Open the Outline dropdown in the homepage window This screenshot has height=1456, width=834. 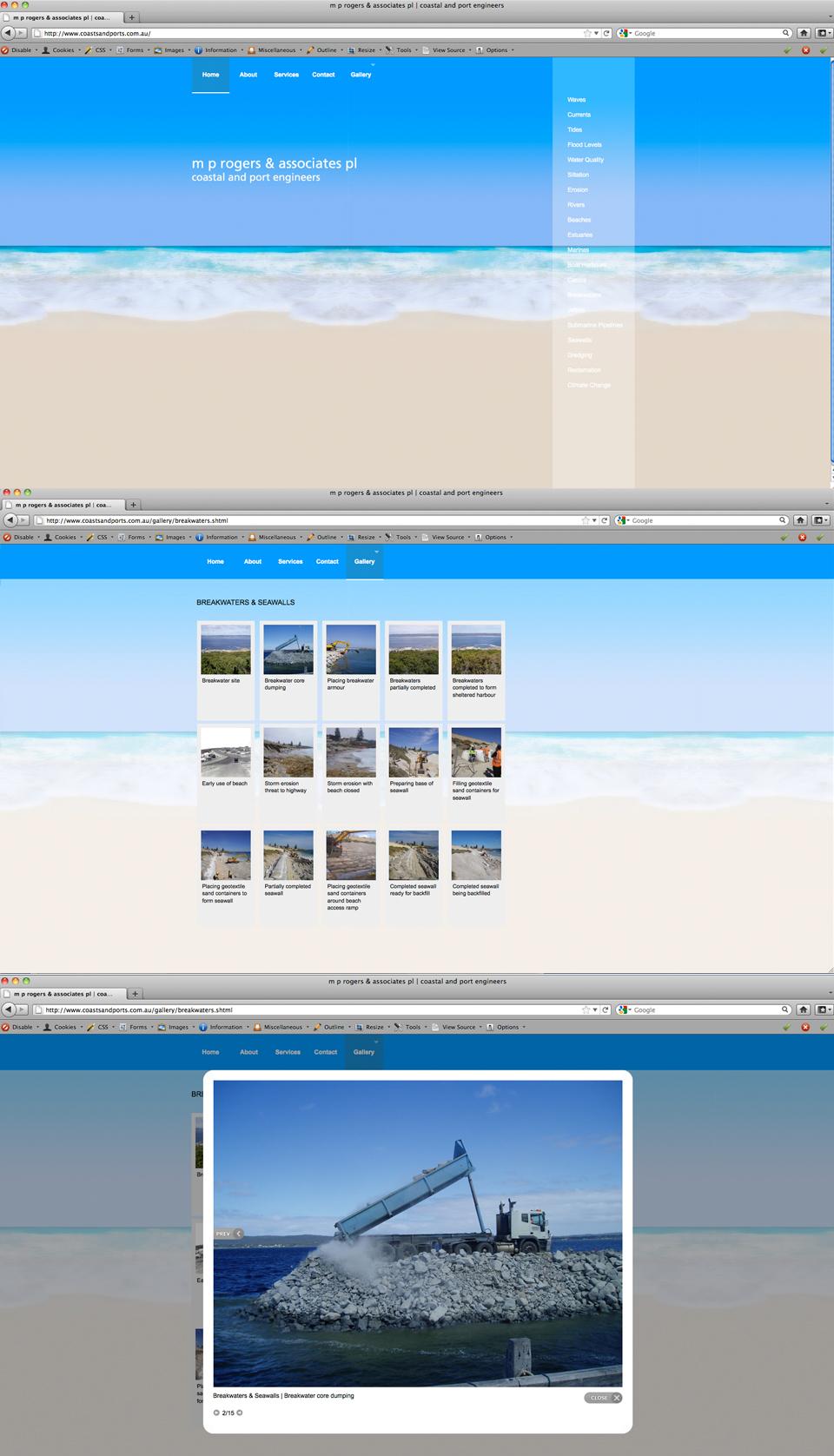click(327, 50)
